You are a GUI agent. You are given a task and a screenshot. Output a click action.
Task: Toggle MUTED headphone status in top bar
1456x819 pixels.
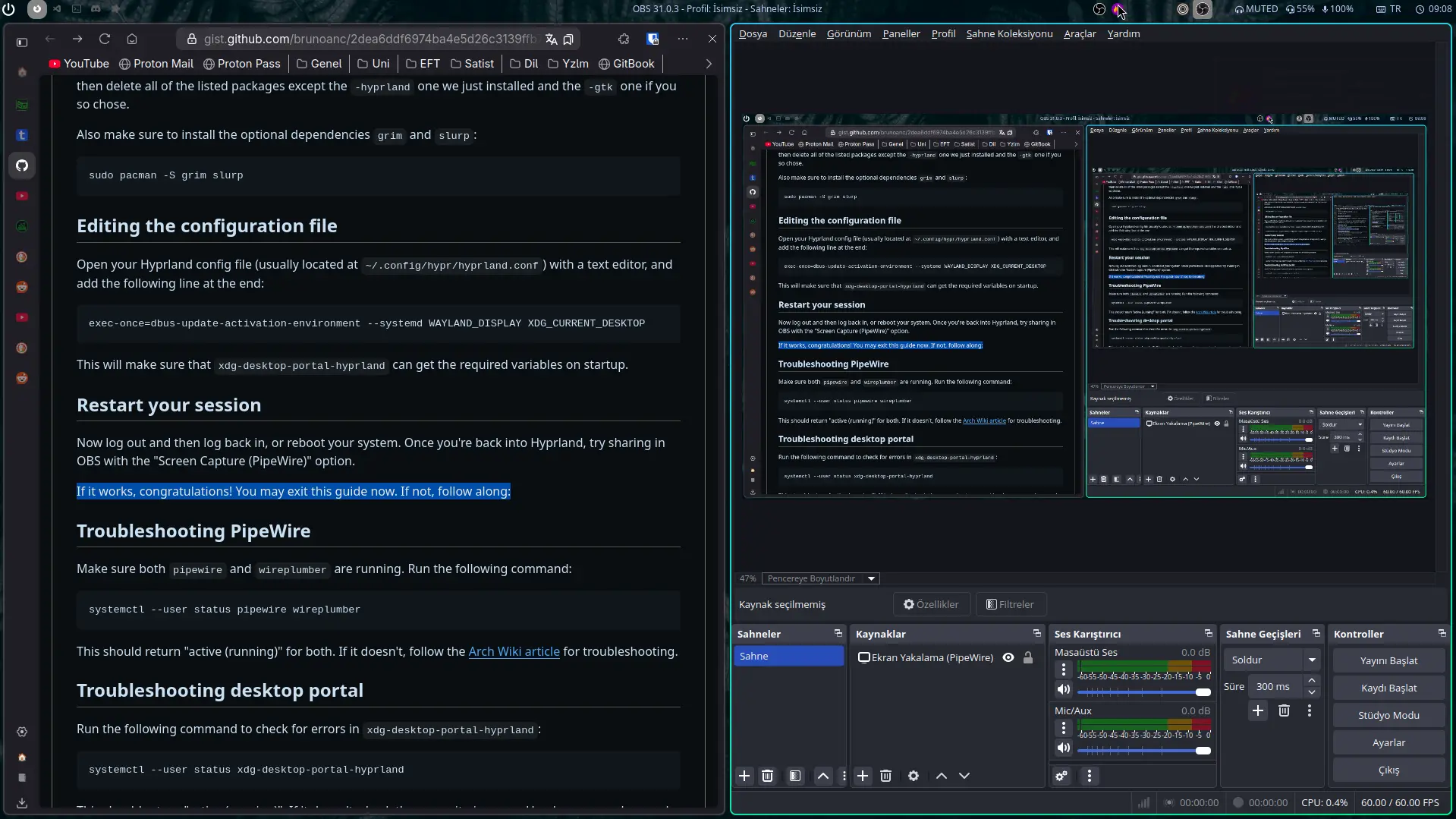tap(1256, 9)
